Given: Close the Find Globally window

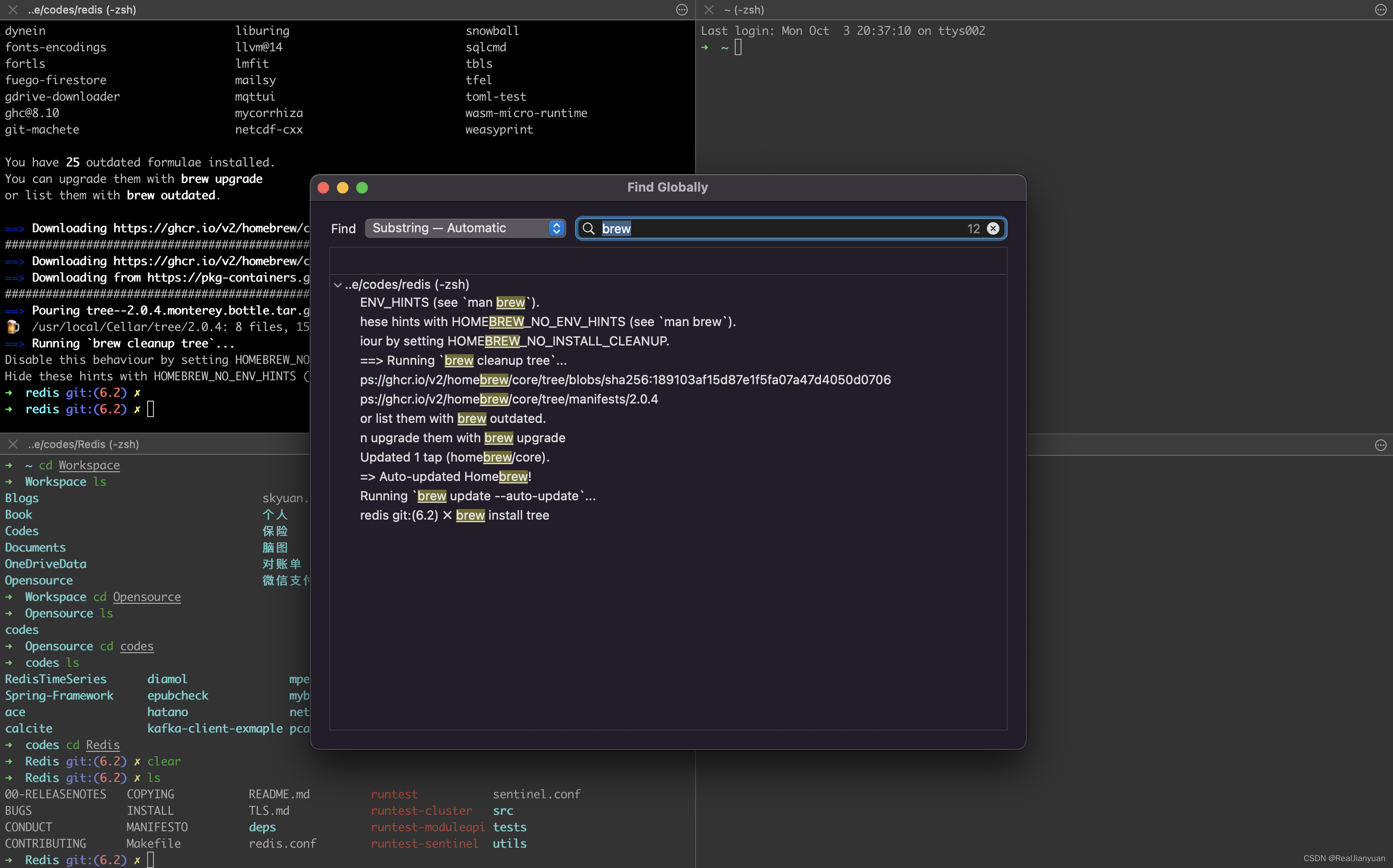Looking at the screenshot, I should pos(323,188).
